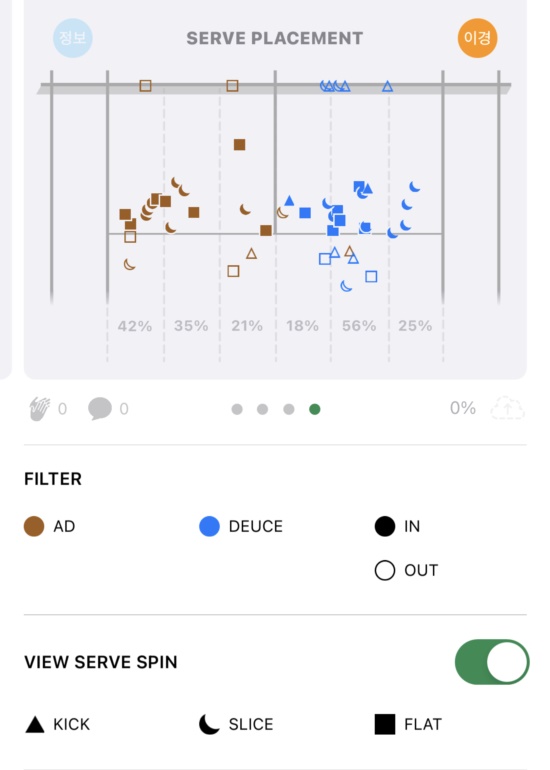Select the 56% serve placement zone
Screen dimensions: 550x770
(359, 326)
